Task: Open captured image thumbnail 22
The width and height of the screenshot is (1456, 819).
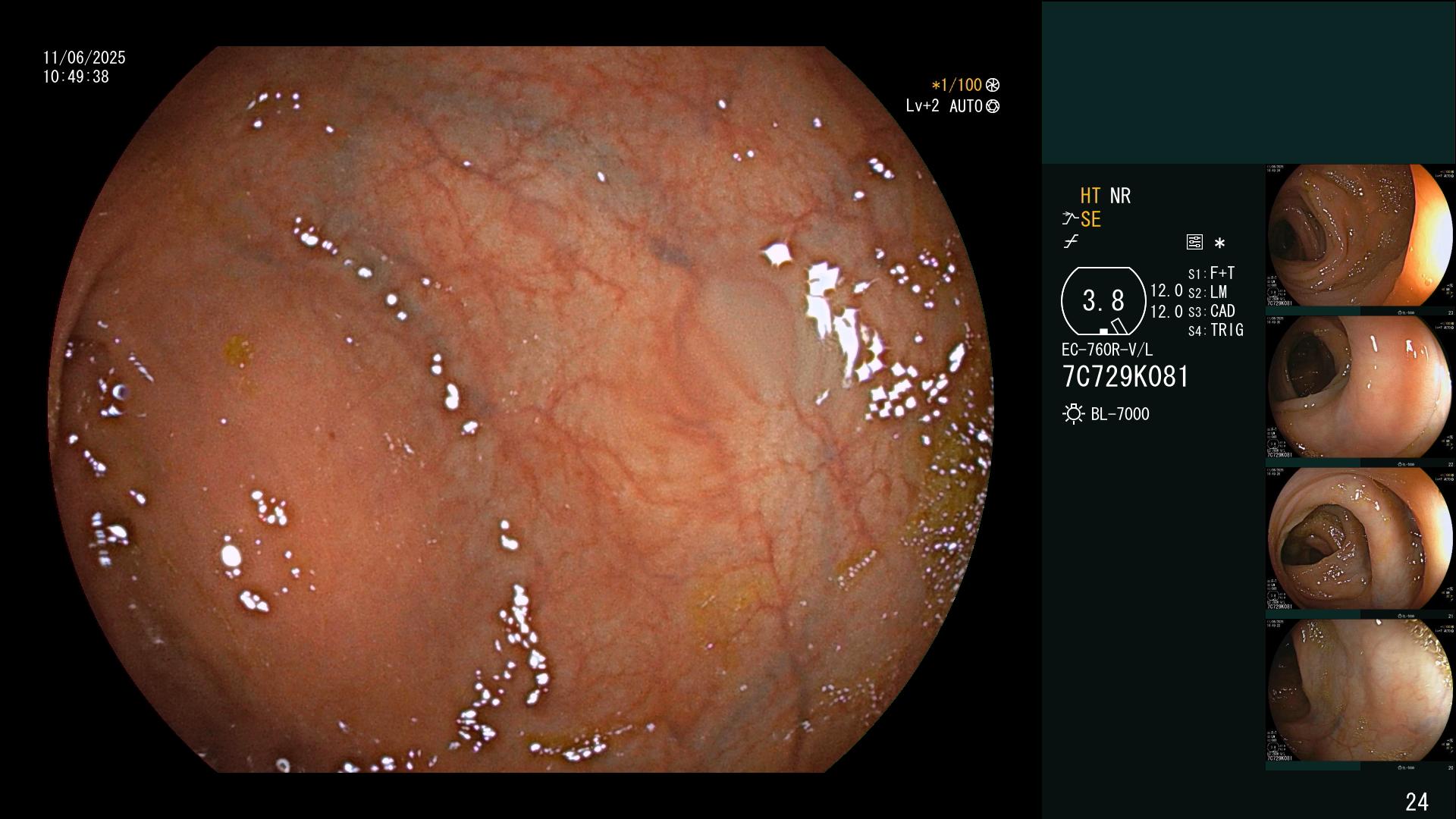Action: click(x=1360, y=391)
